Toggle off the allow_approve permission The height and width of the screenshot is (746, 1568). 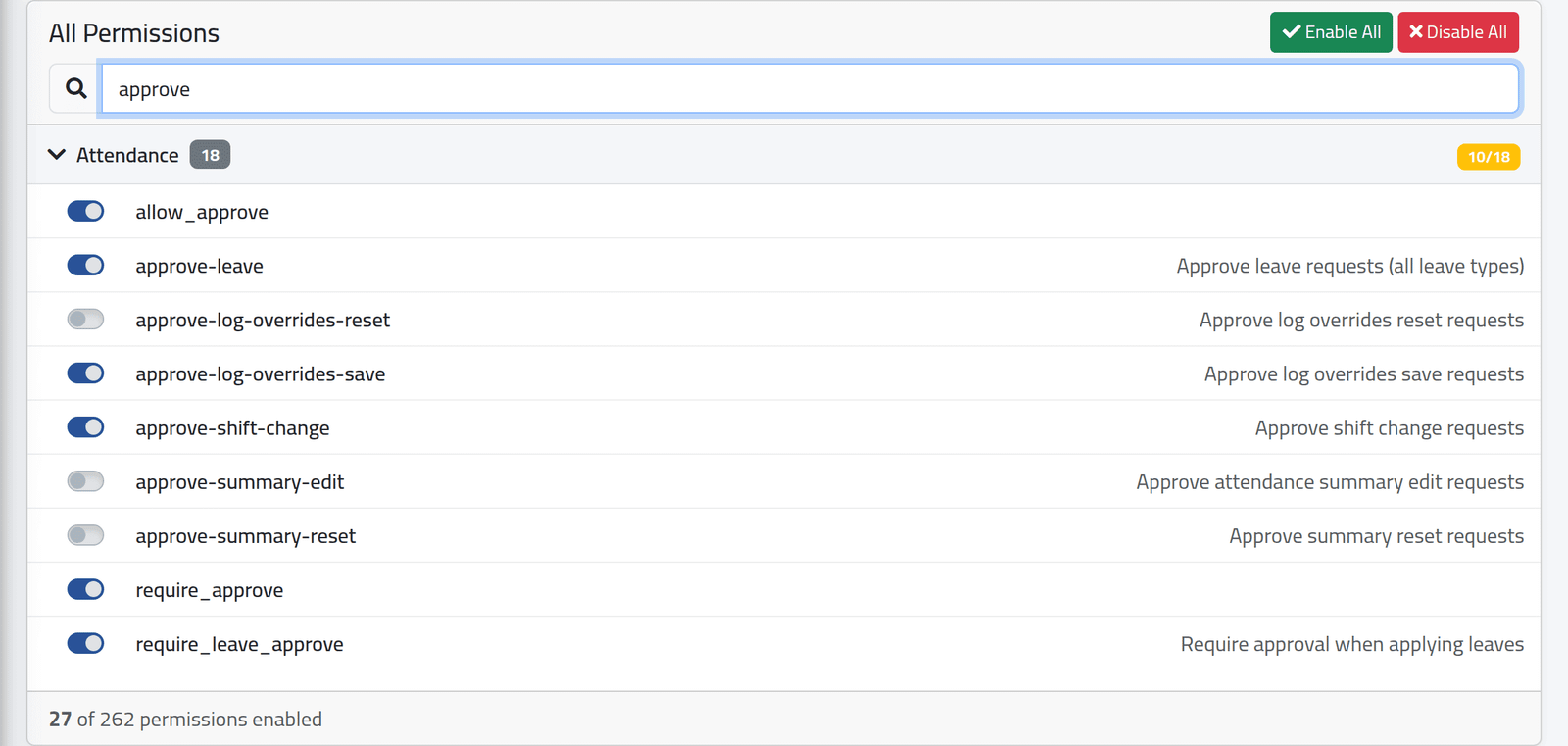(85, 211)
